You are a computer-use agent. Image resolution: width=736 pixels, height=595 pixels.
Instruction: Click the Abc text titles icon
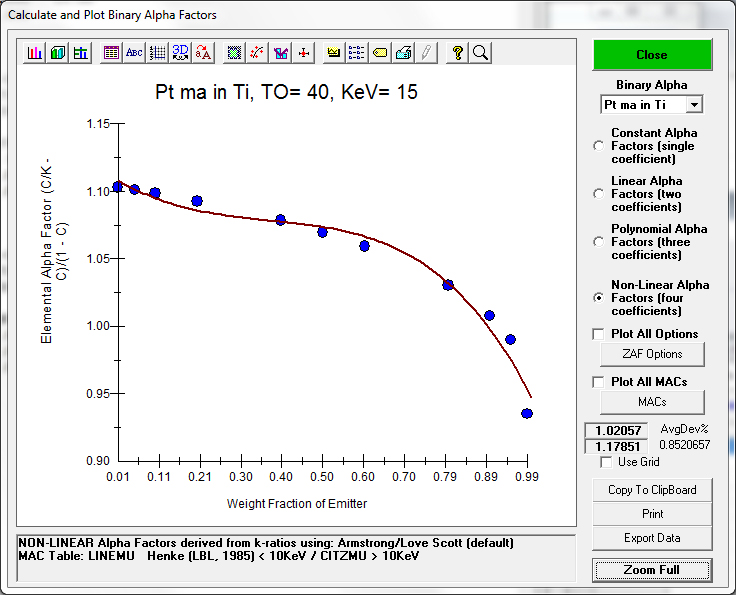tap(134, 53)
